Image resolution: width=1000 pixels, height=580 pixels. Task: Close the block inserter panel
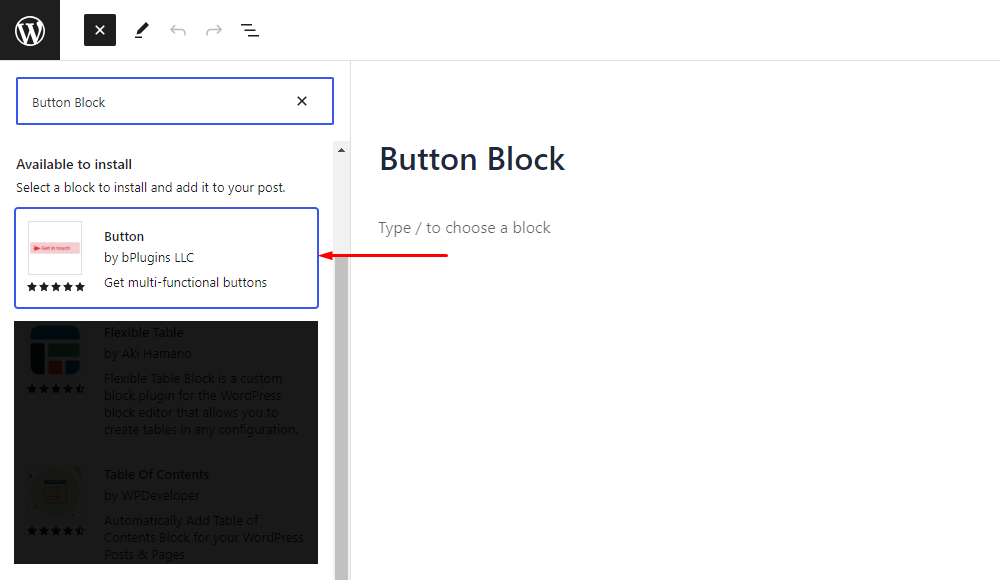pyautogui.click(x=99, y=30)
